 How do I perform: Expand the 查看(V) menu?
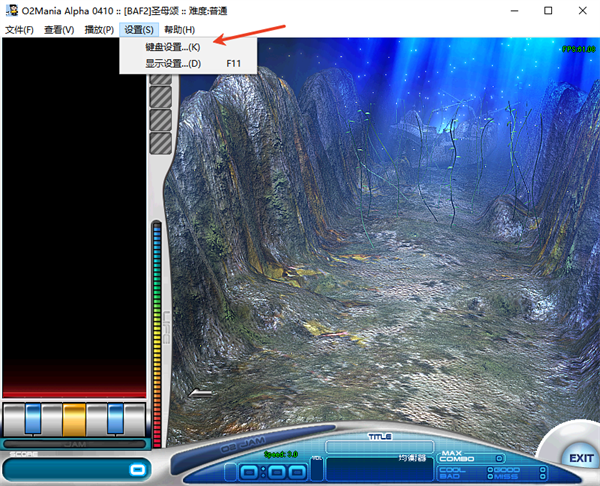[59, 30]
